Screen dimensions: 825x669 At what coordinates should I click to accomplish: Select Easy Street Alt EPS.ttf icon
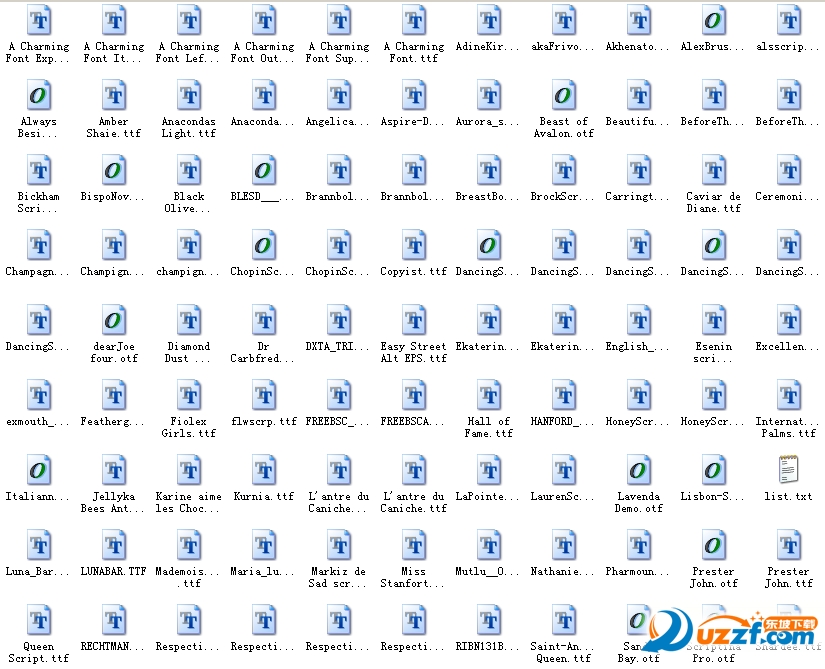pos(414,320)
